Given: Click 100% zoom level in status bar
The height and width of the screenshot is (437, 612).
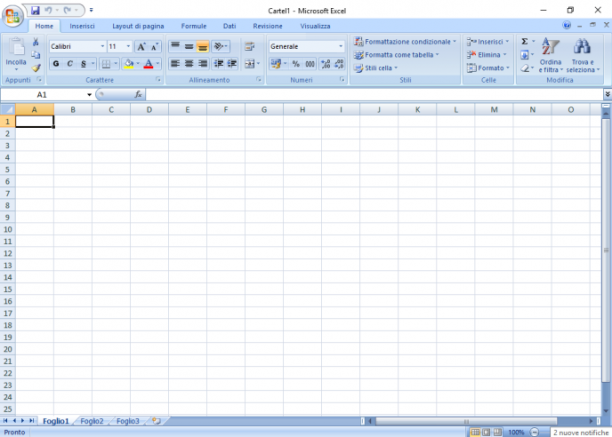Looking at the screenshot, I should click(x=516, y=432).
